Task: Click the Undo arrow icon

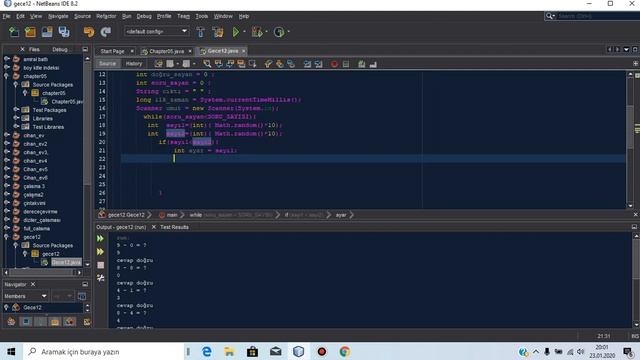Action: [89, 32]
